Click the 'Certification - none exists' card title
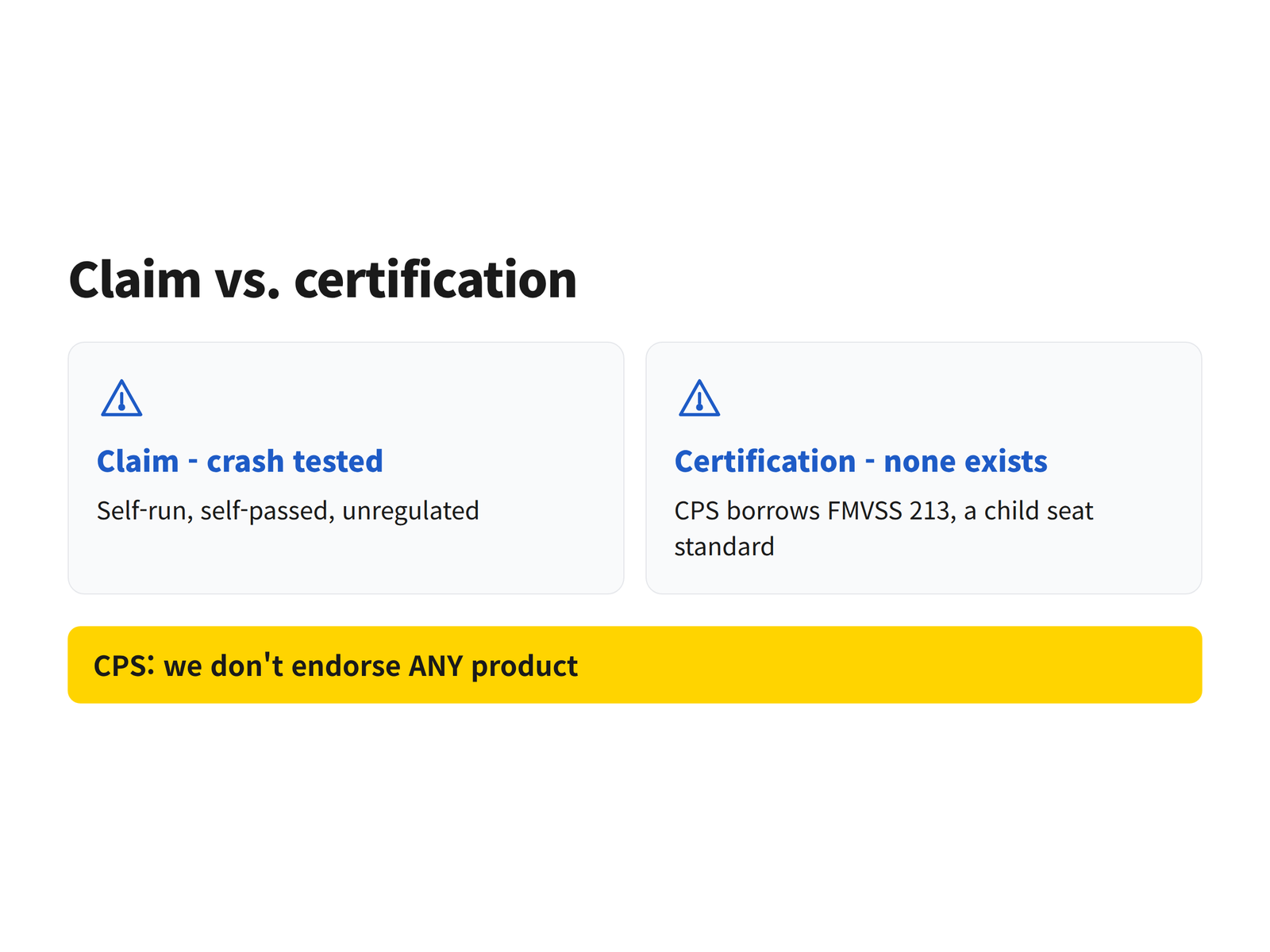 861,461
